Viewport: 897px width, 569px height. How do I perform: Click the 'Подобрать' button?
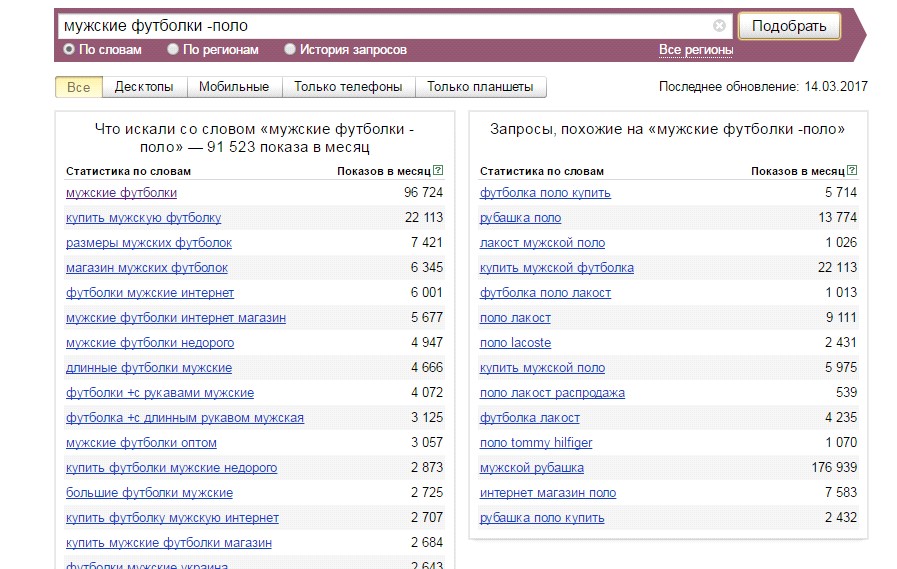point(789,26)
